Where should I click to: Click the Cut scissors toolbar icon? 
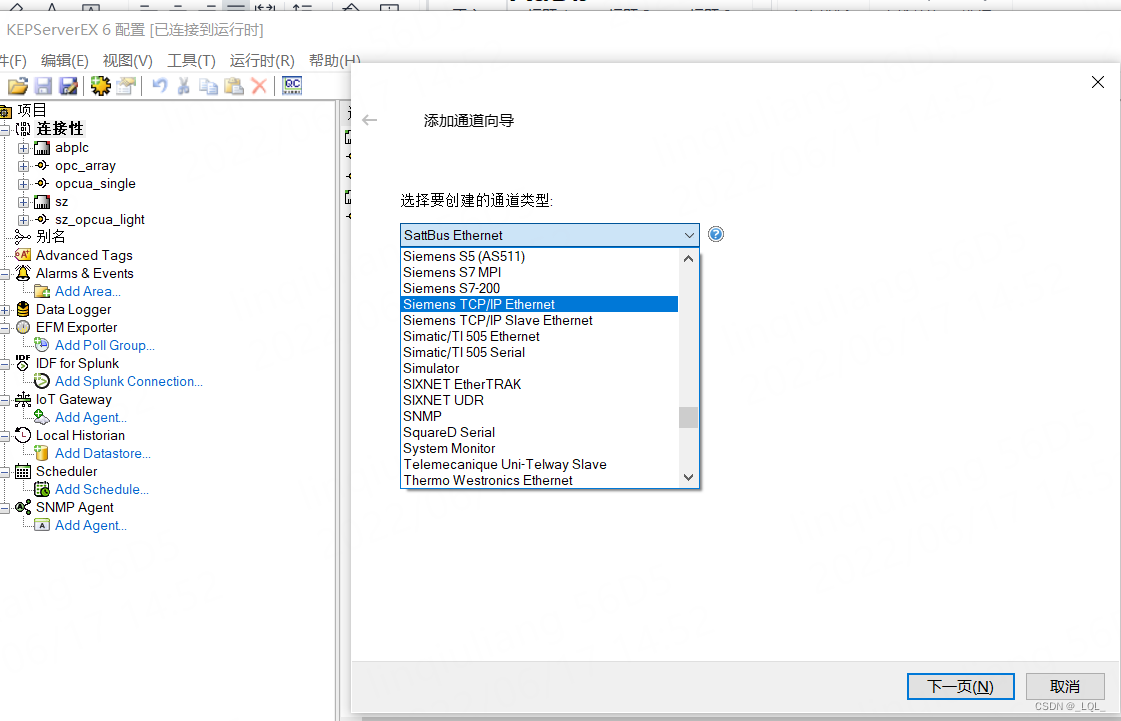[x=183, y=87]
